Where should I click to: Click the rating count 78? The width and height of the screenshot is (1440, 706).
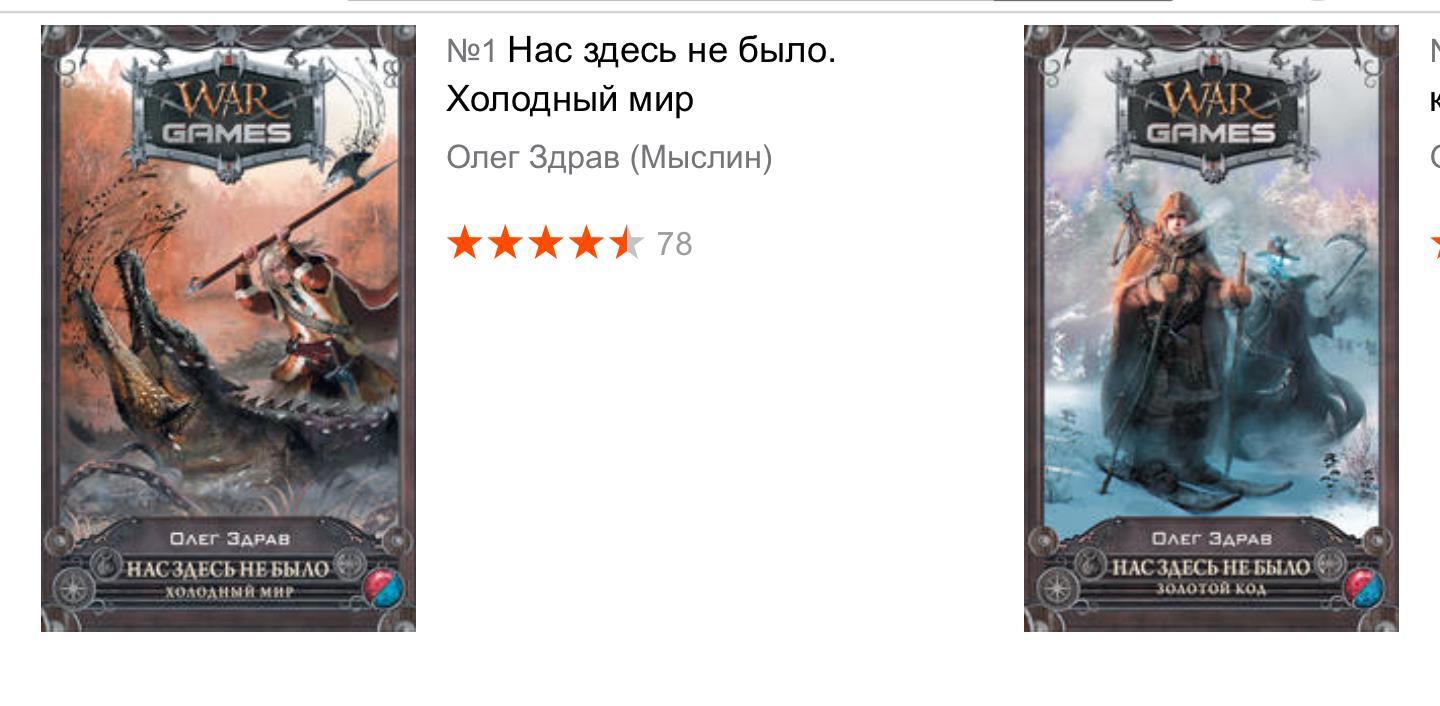[674, 244]
